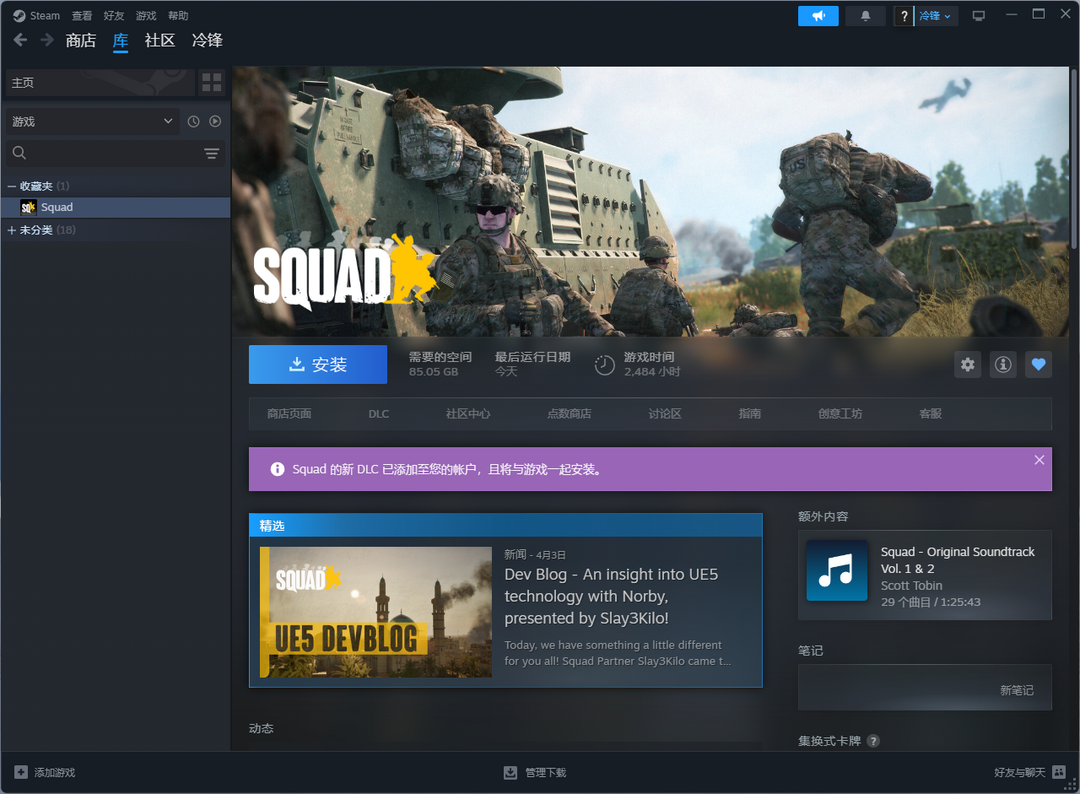Image resolution: width=1080 pixels, height=794 pixels.
Task: Collapse the 收藏夹 category
Action: [12, 186]
